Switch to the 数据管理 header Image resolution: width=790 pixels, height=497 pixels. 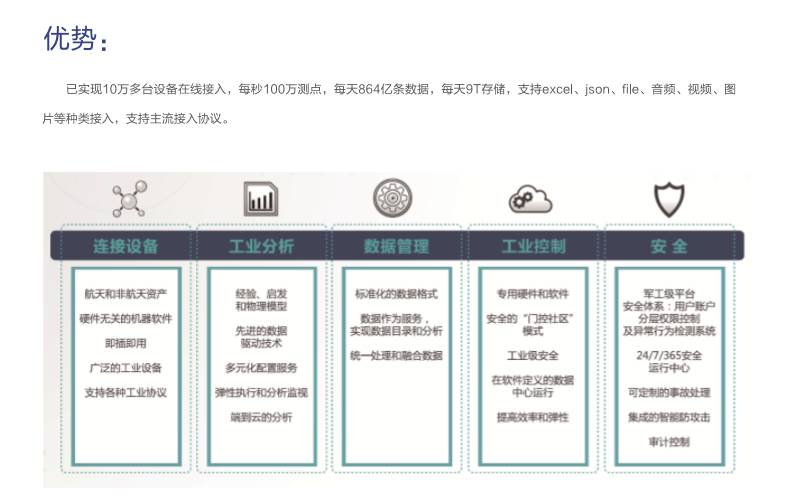pos(396,246)
